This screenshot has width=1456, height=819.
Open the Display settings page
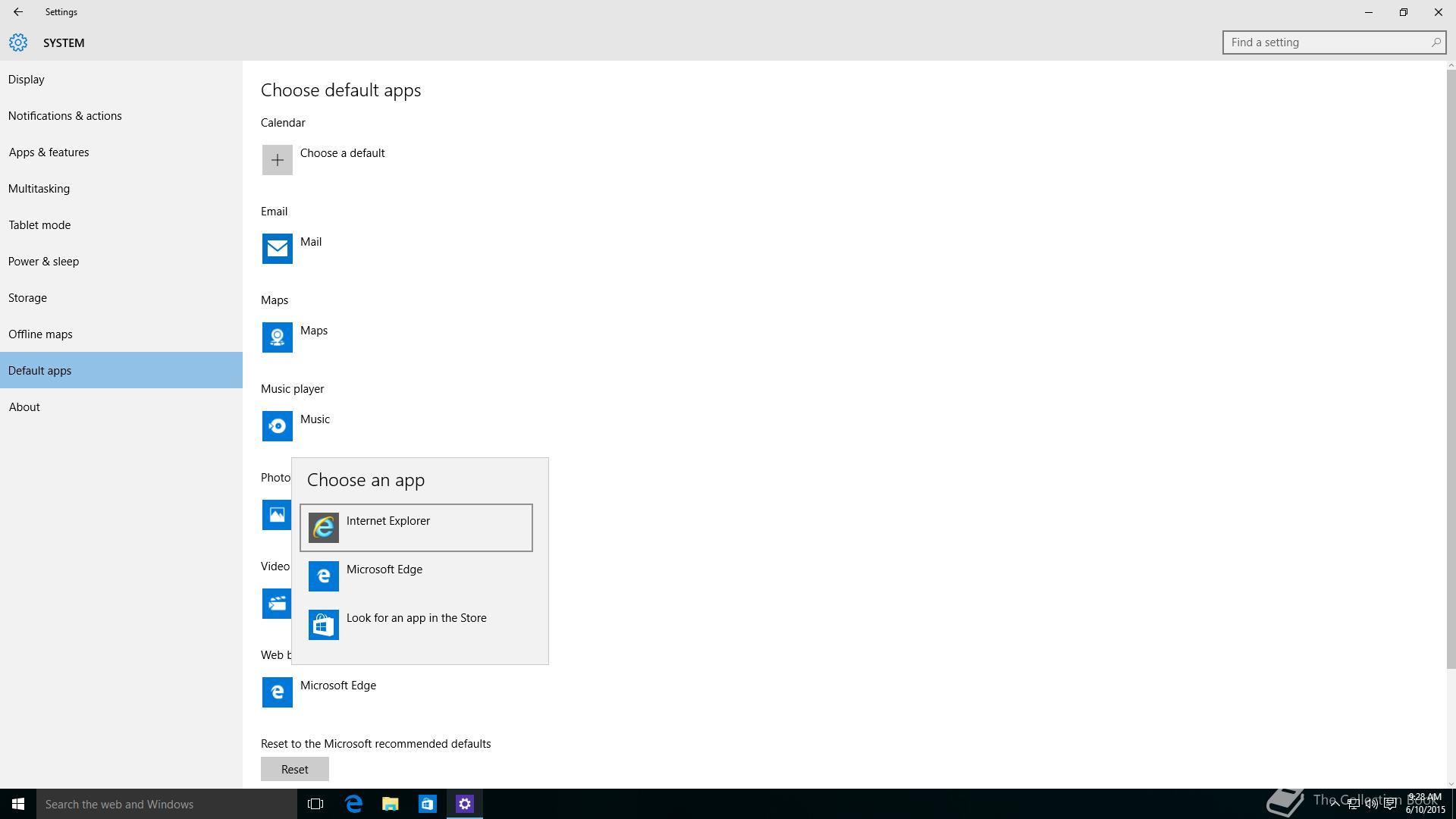pyautogui.click(x=121, y=80)
